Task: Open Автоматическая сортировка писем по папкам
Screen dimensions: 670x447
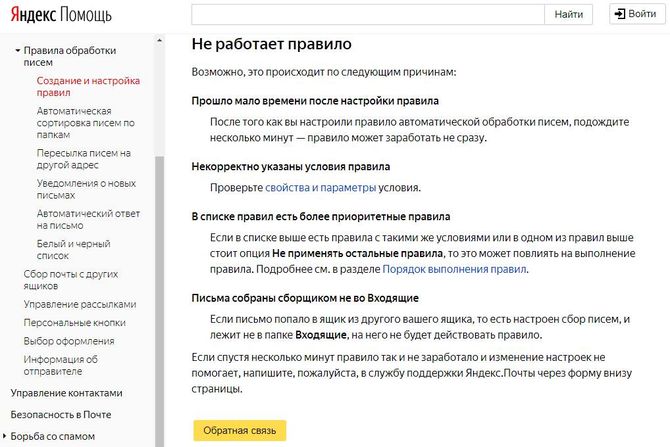Action: [x=85, y=123]
